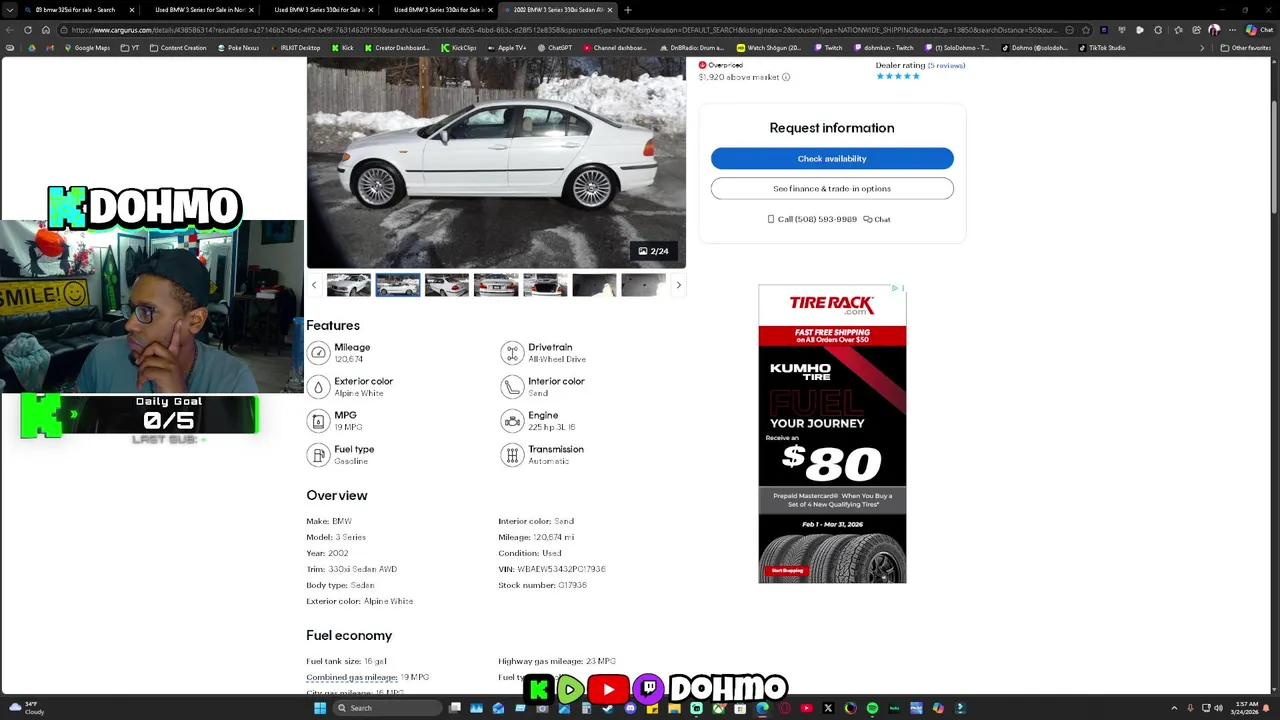Click the five-star dealer rating
Image resolution: width=1280 pixels, height=720 pixels.
tap(898, 77)
